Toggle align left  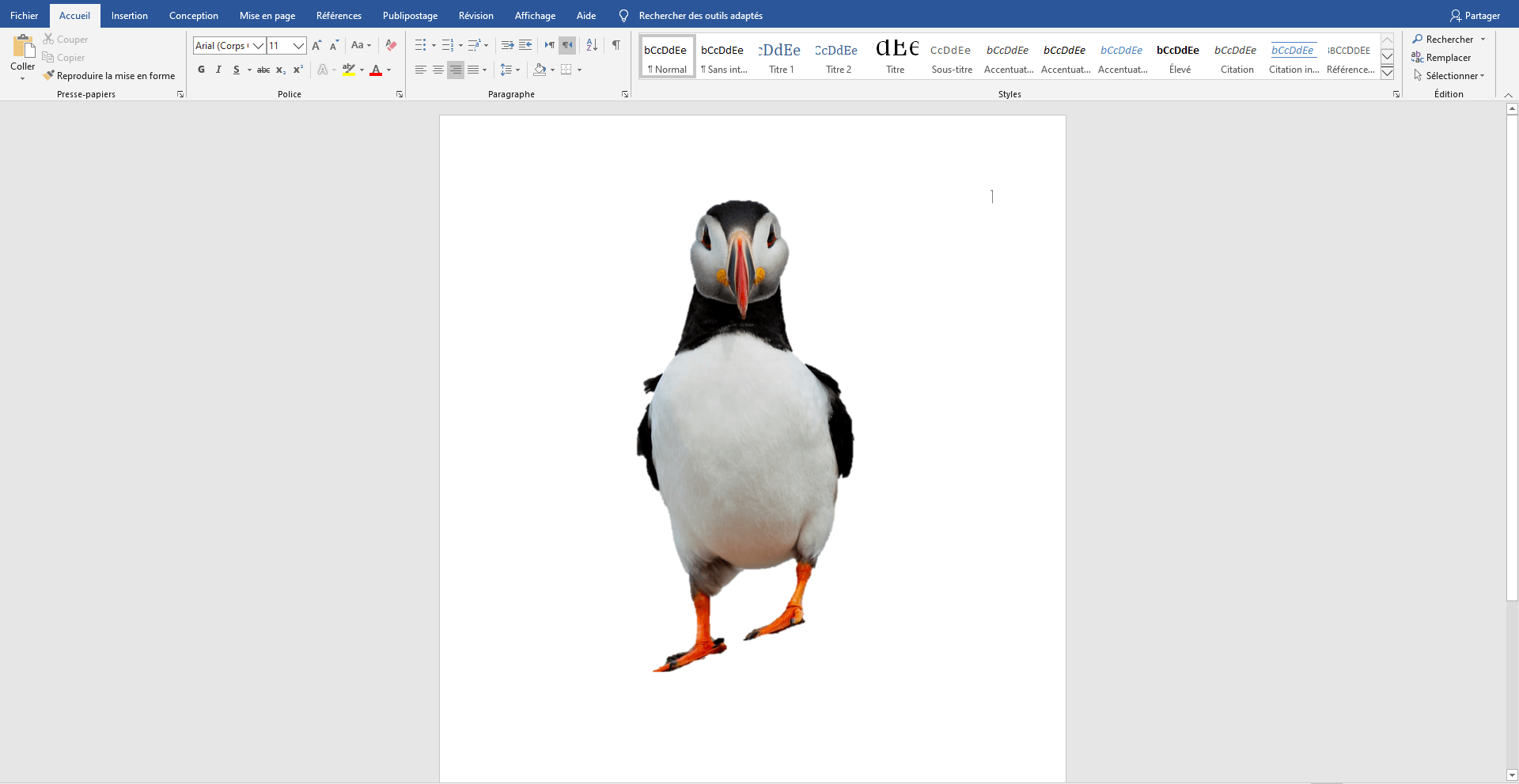pos(421,70)
